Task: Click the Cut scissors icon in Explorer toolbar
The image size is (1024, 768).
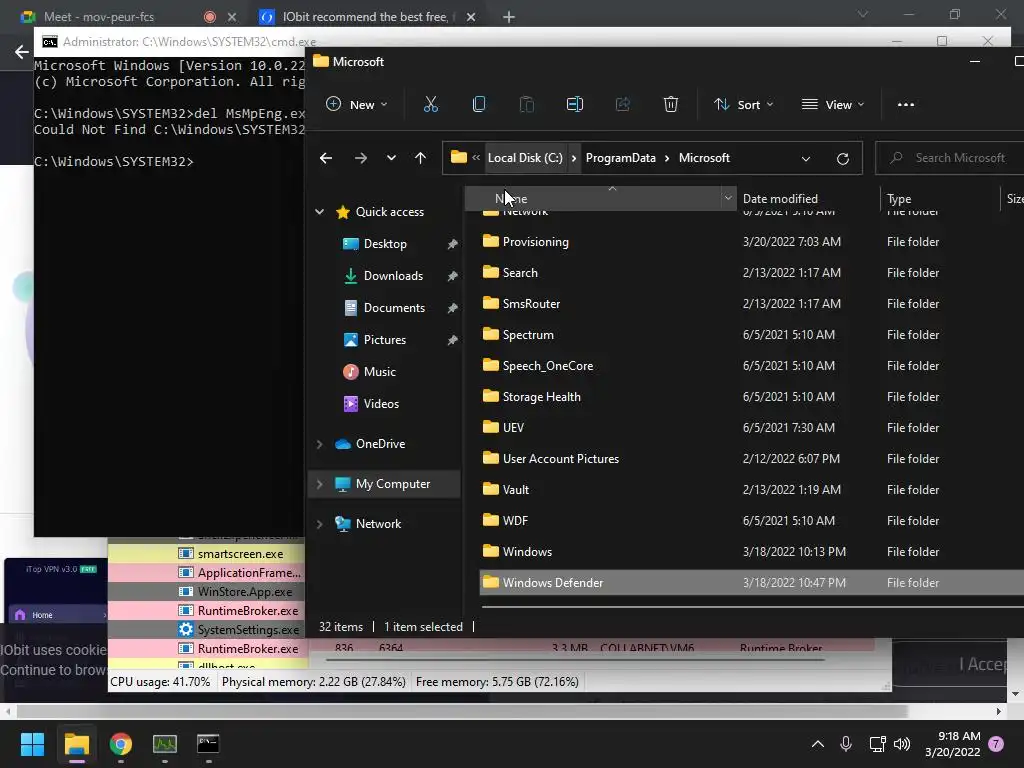Action: [x=430, y=104]
